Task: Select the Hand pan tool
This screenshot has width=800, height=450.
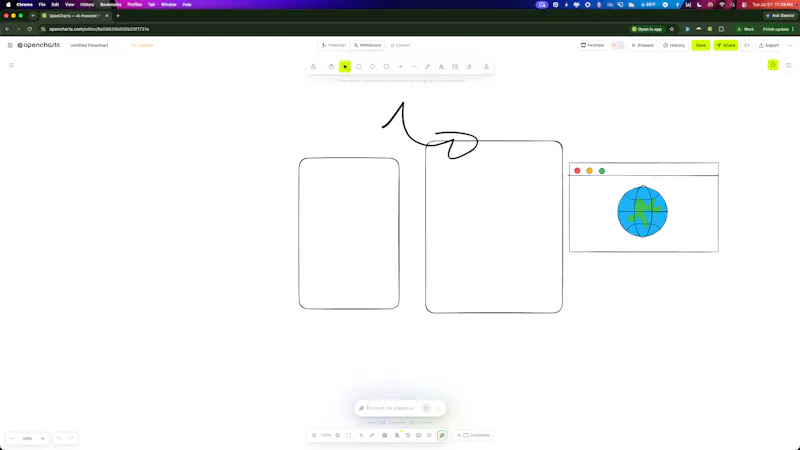Action: pyautogui.click(x=331, y=67)
